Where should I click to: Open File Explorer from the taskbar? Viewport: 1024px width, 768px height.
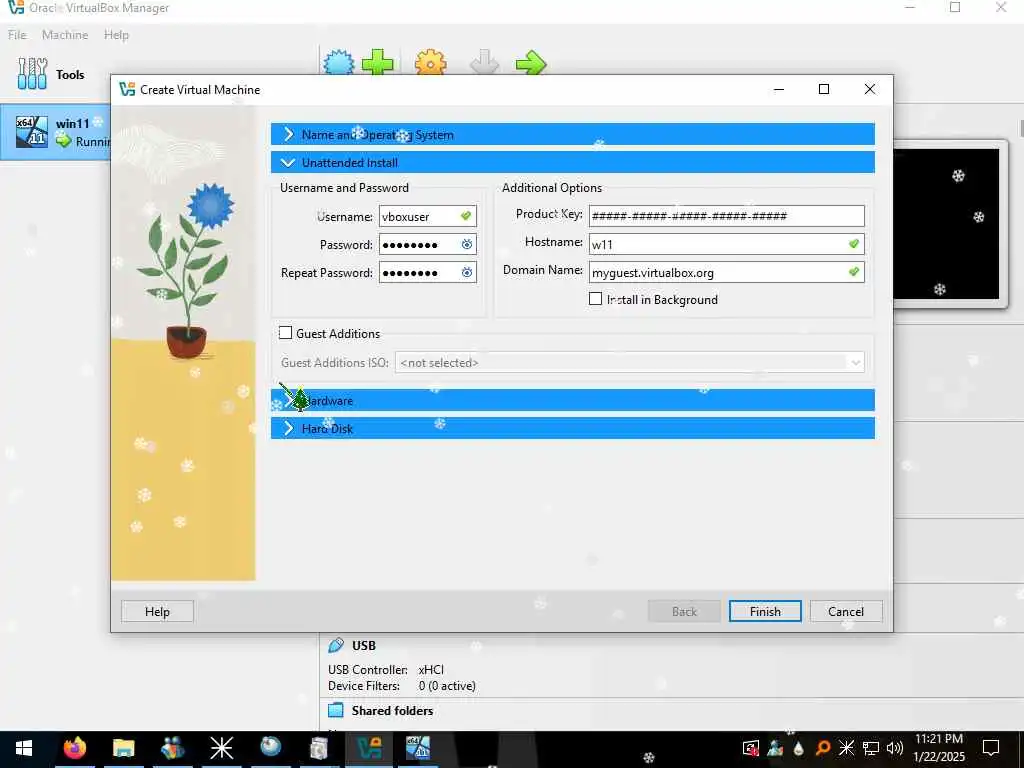tap(123, 748)
